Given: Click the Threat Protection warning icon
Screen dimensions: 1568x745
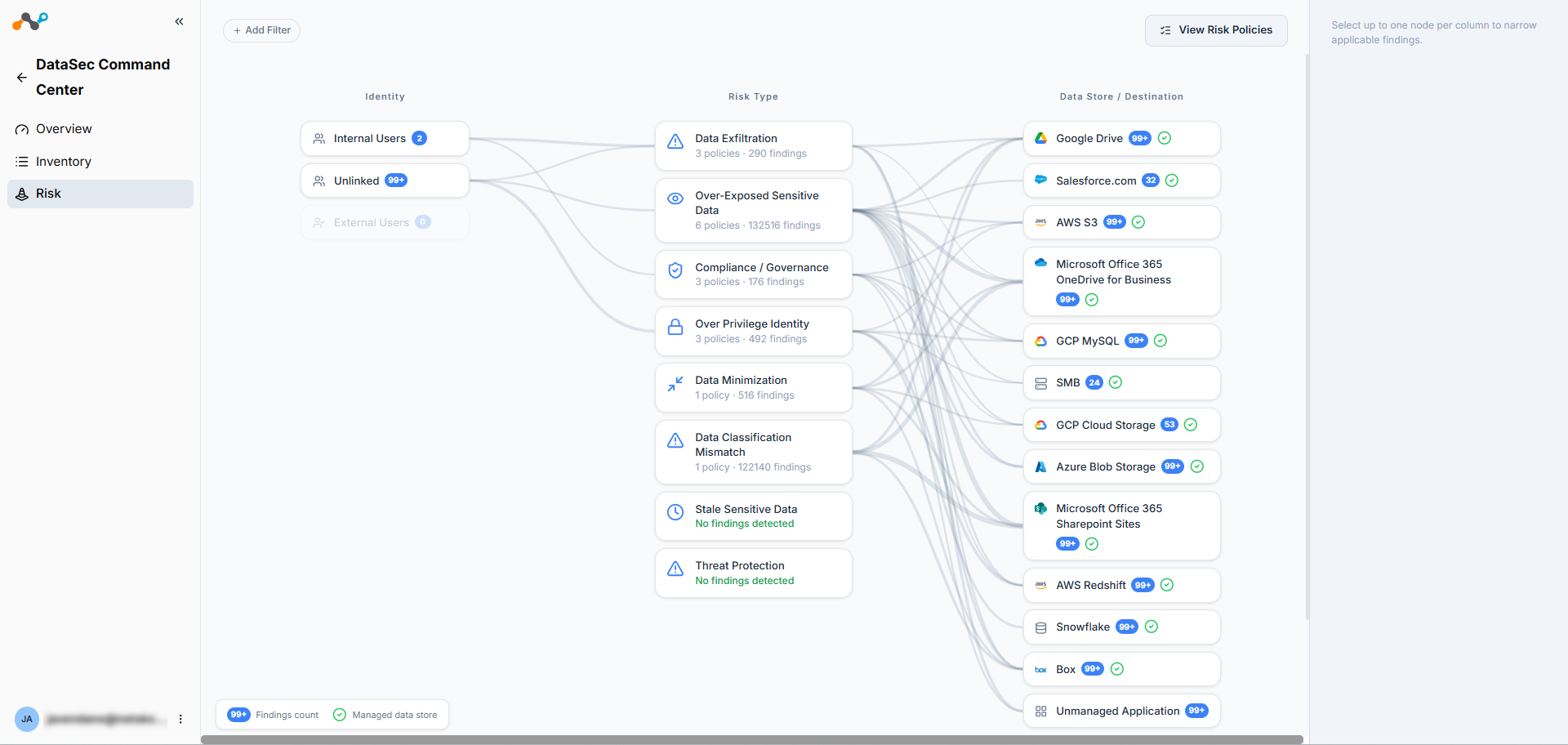Looking at the screenshot, I should [x=675, y=569].
